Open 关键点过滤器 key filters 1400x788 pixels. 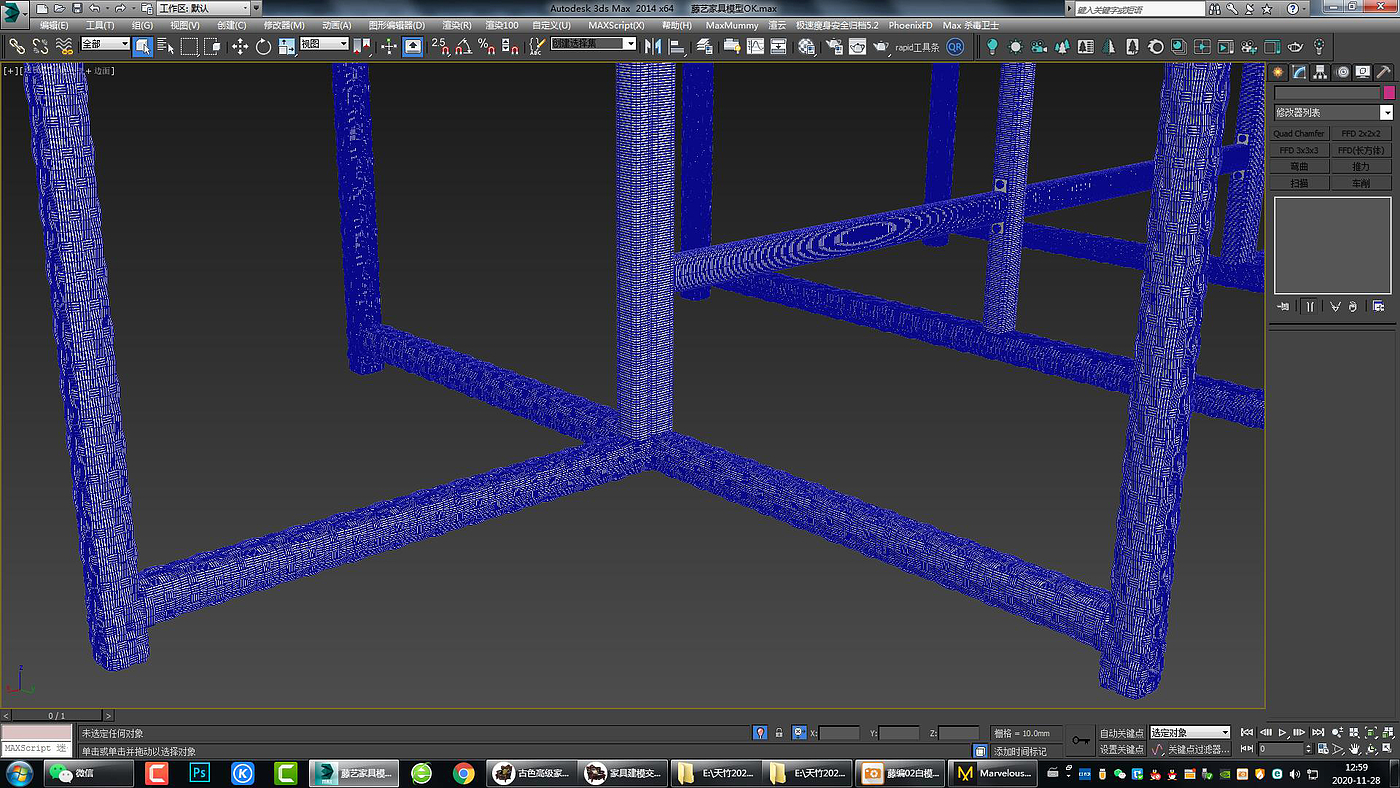tap(1198, 749)
